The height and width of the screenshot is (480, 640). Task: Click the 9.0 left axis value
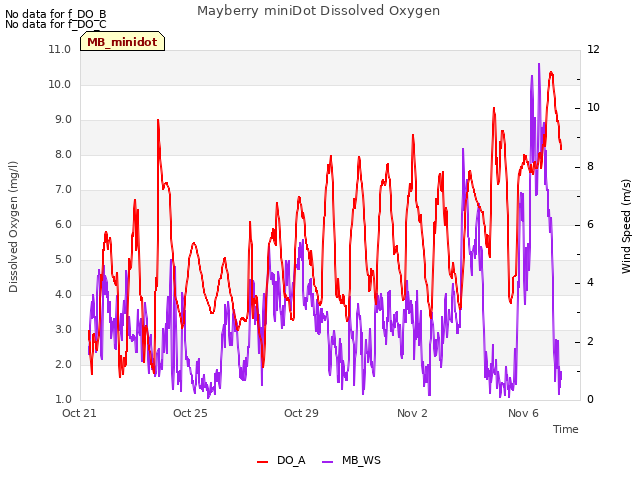pos(63,120)
